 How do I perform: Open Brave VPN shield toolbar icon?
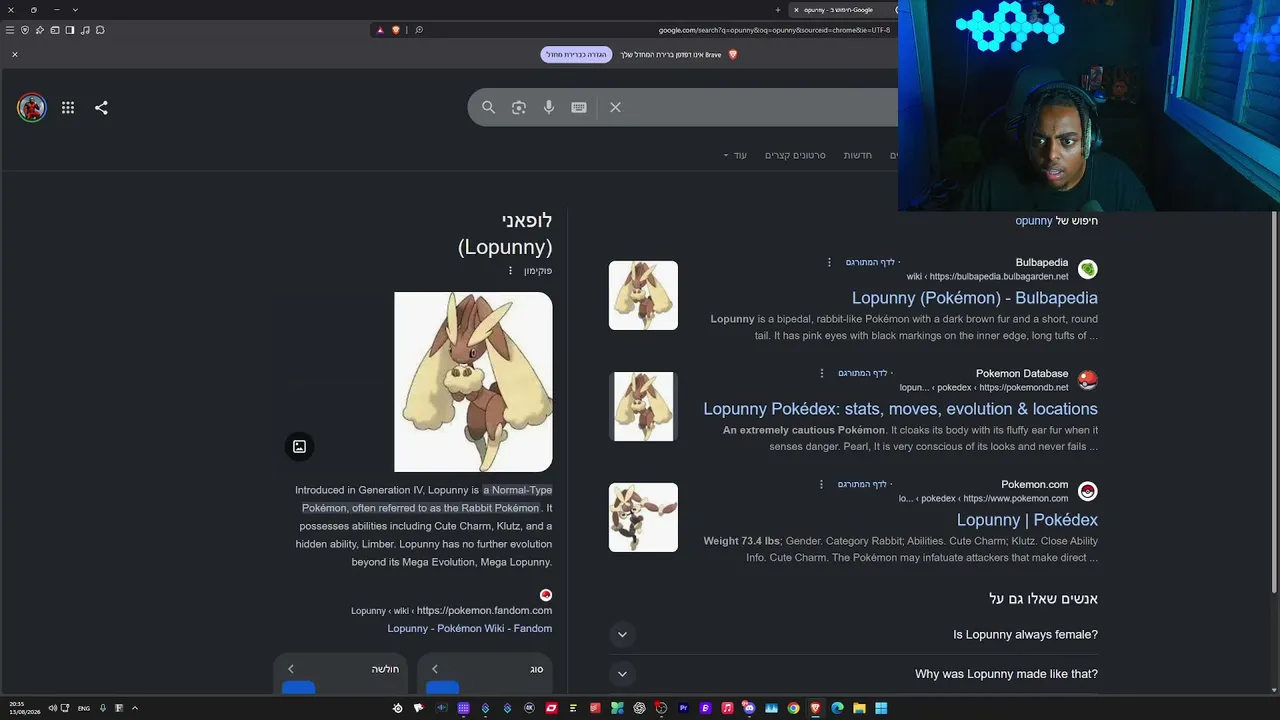[25, 30]
